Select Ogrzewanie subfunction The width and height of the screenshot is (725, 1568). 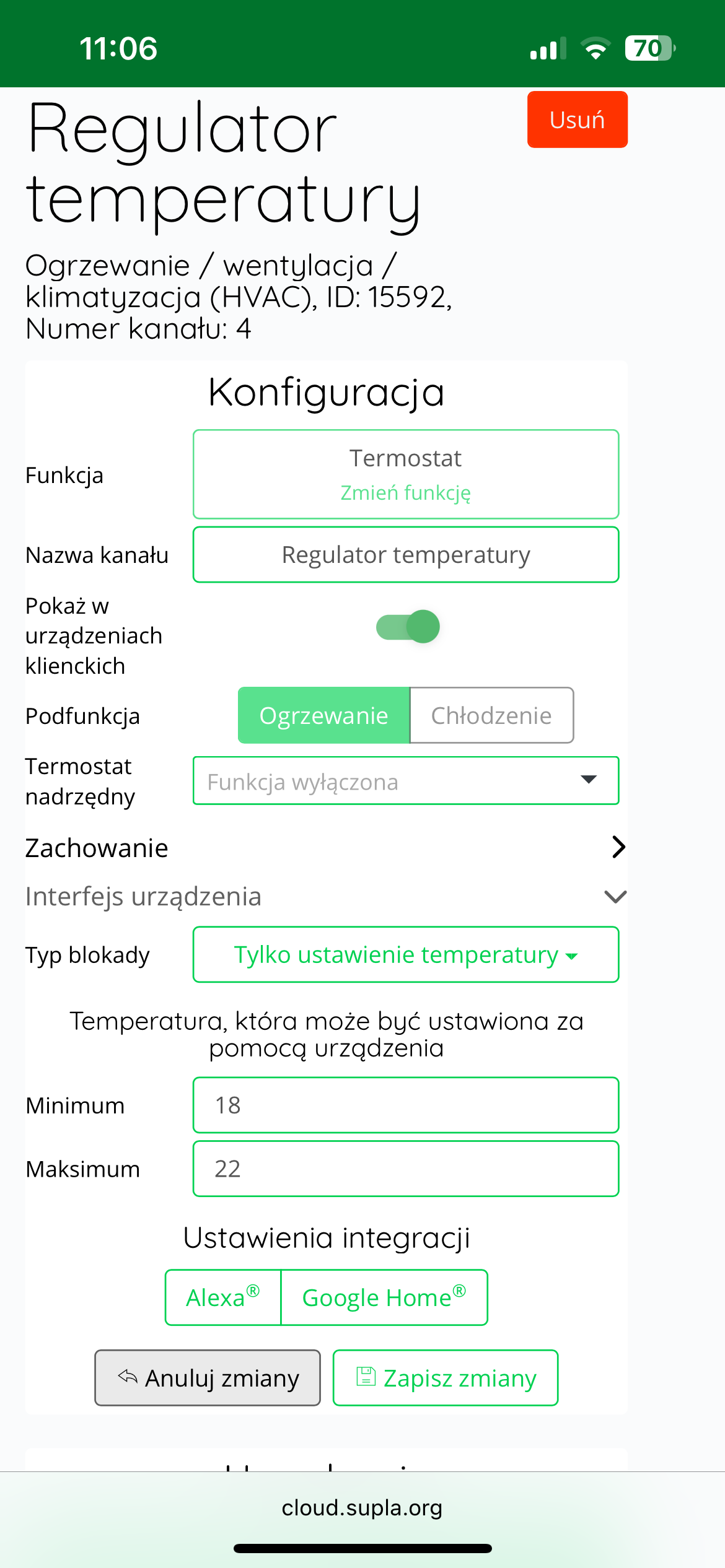[x=324, y=715]
